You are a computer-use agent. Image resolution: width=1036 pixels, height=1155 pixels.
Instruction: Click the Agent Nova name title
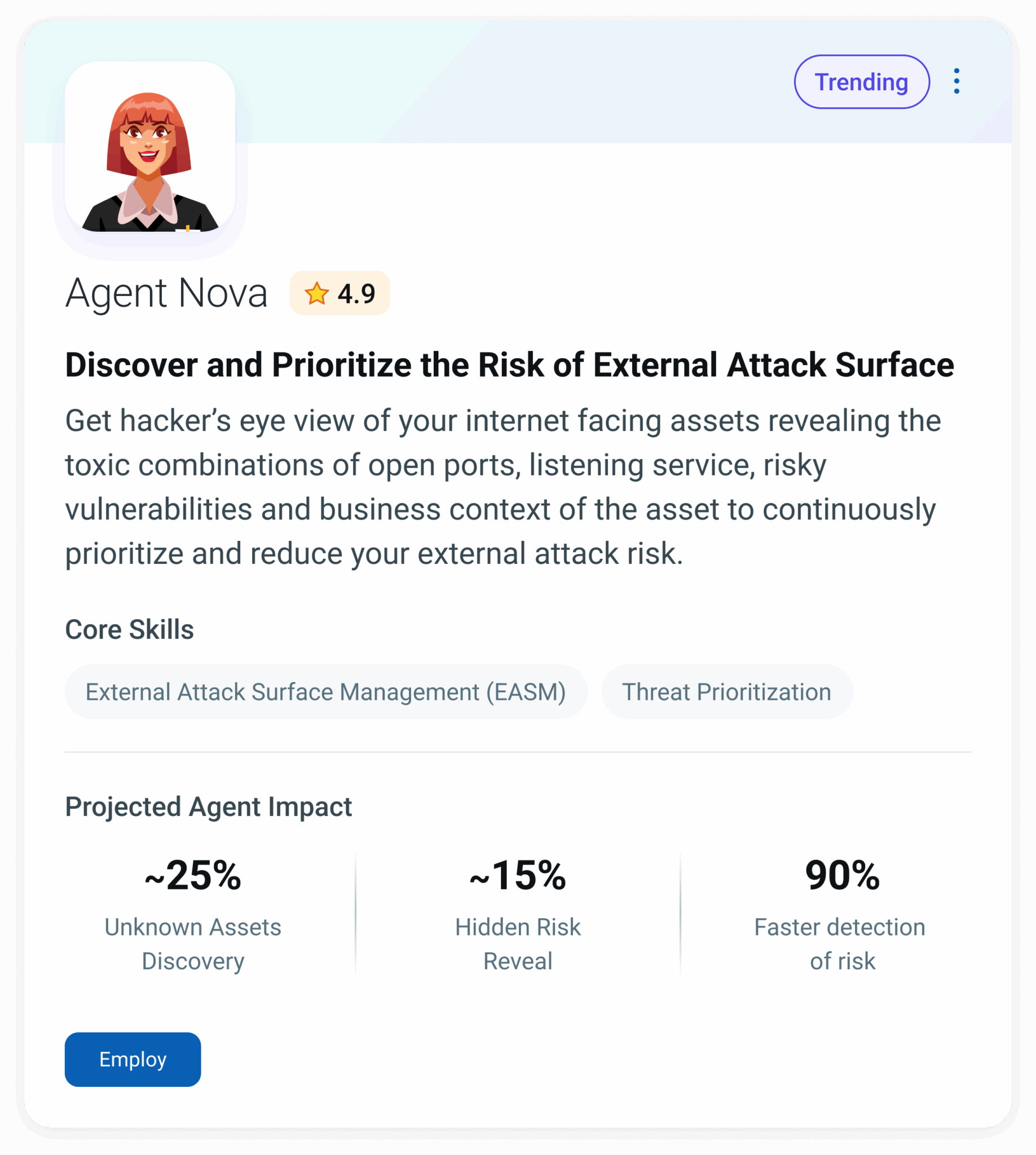pyautogui.click(x=166, y=293)
